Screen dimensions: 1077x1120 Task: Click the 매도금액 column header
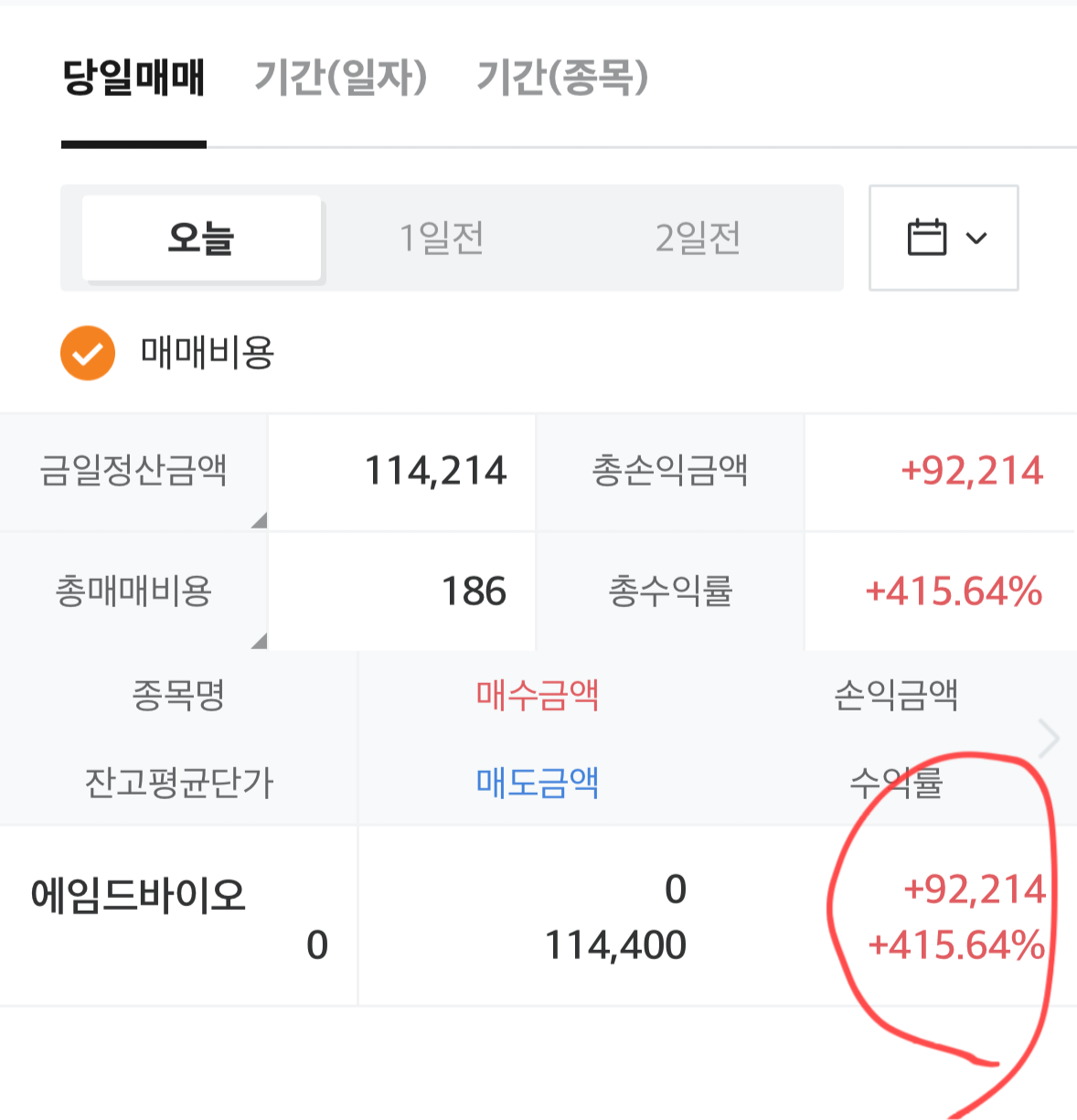coord(538,783)
